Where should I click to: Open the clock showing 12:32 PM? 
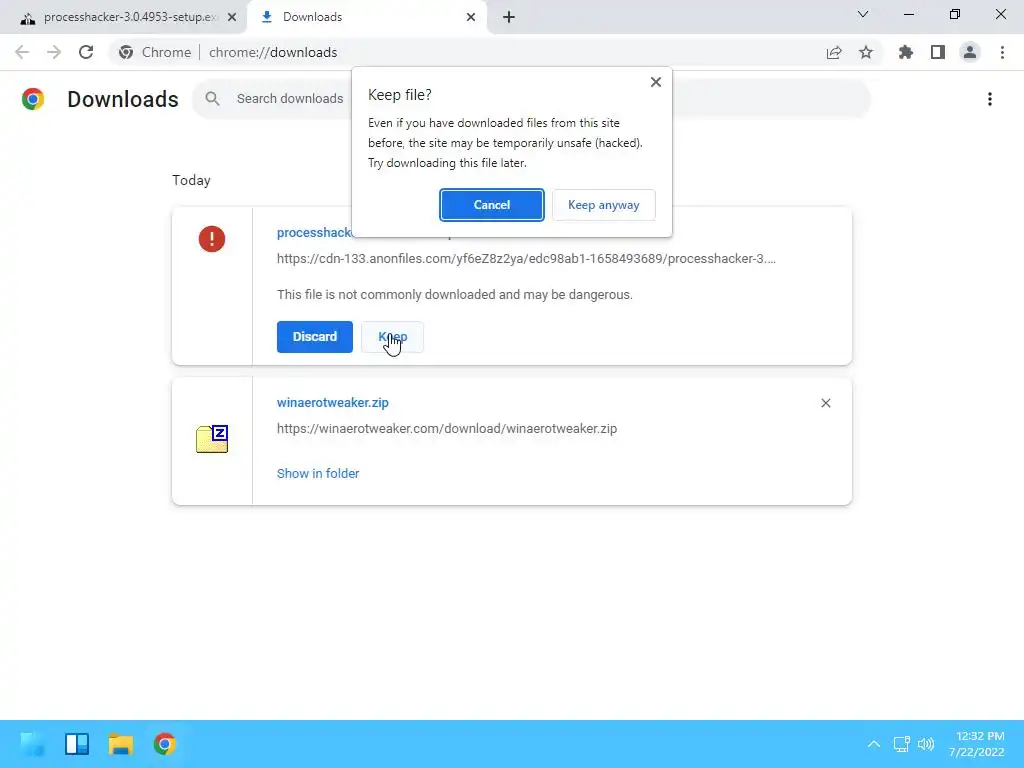click(x=977, y=744)
